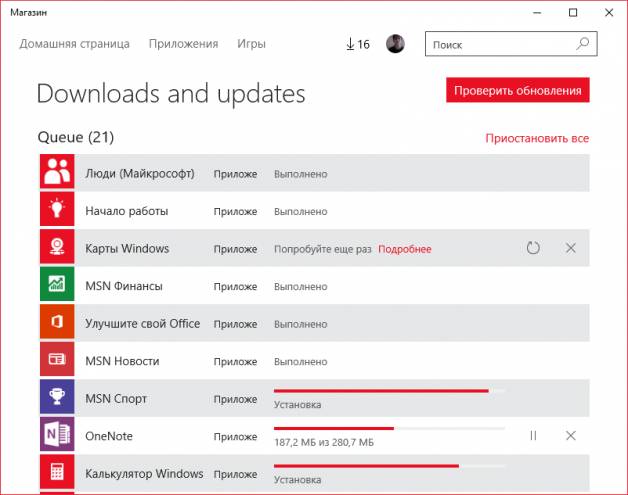Pause the OneNote download
Viewport: 628px width, 495px height.
[x=533, y=435]
